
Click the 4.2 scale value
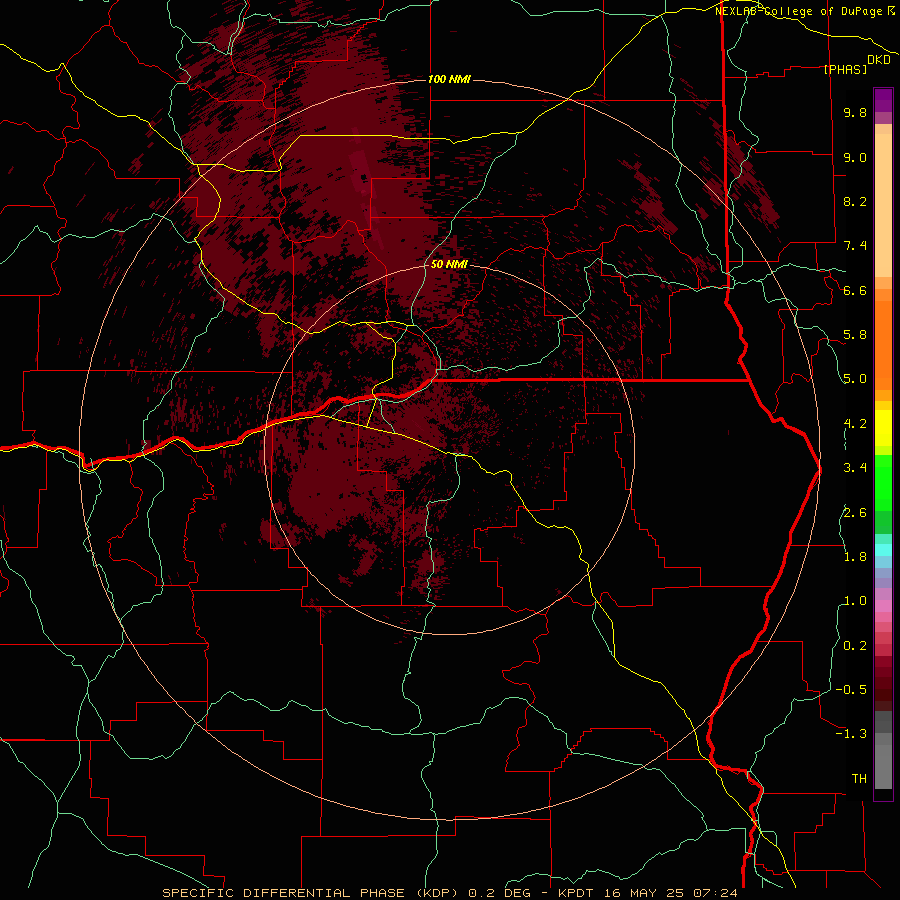tap(855, 424)
